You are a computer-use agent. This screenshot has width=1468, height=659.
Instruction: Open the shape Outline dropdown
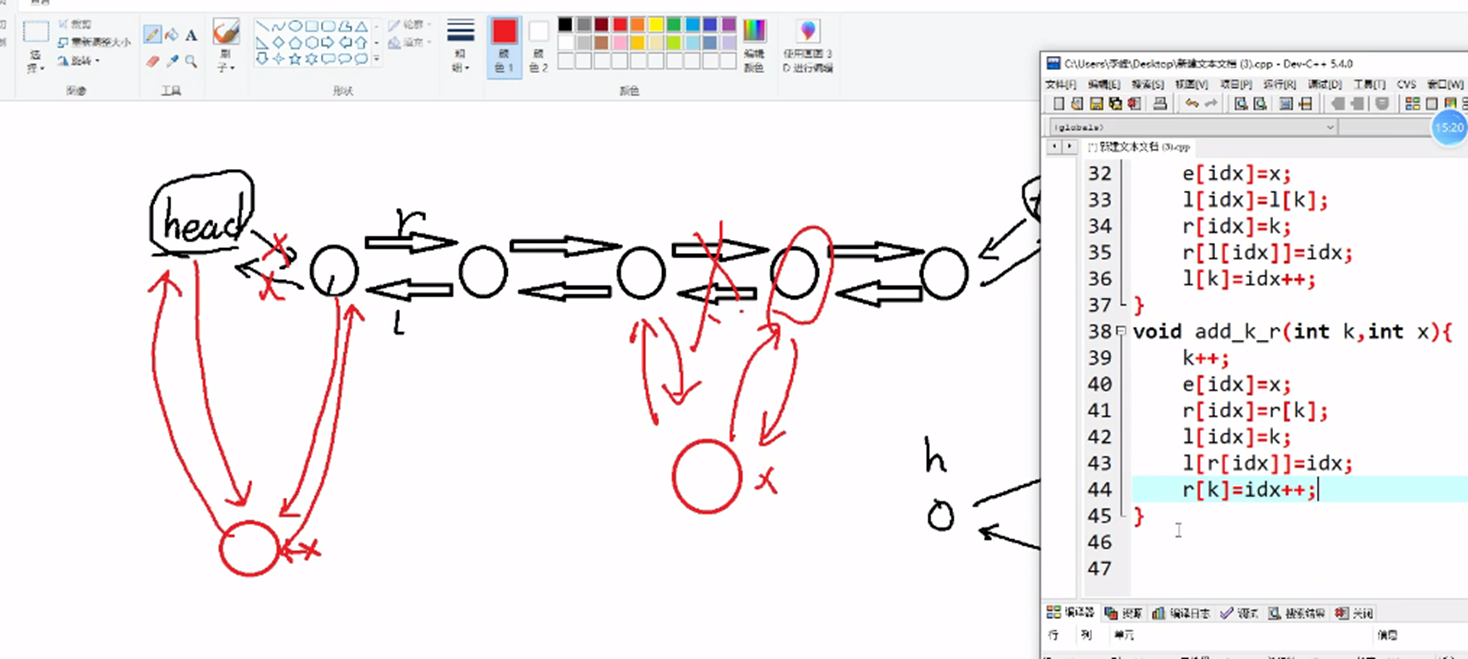pyautogui.click(x=409, y=25)
